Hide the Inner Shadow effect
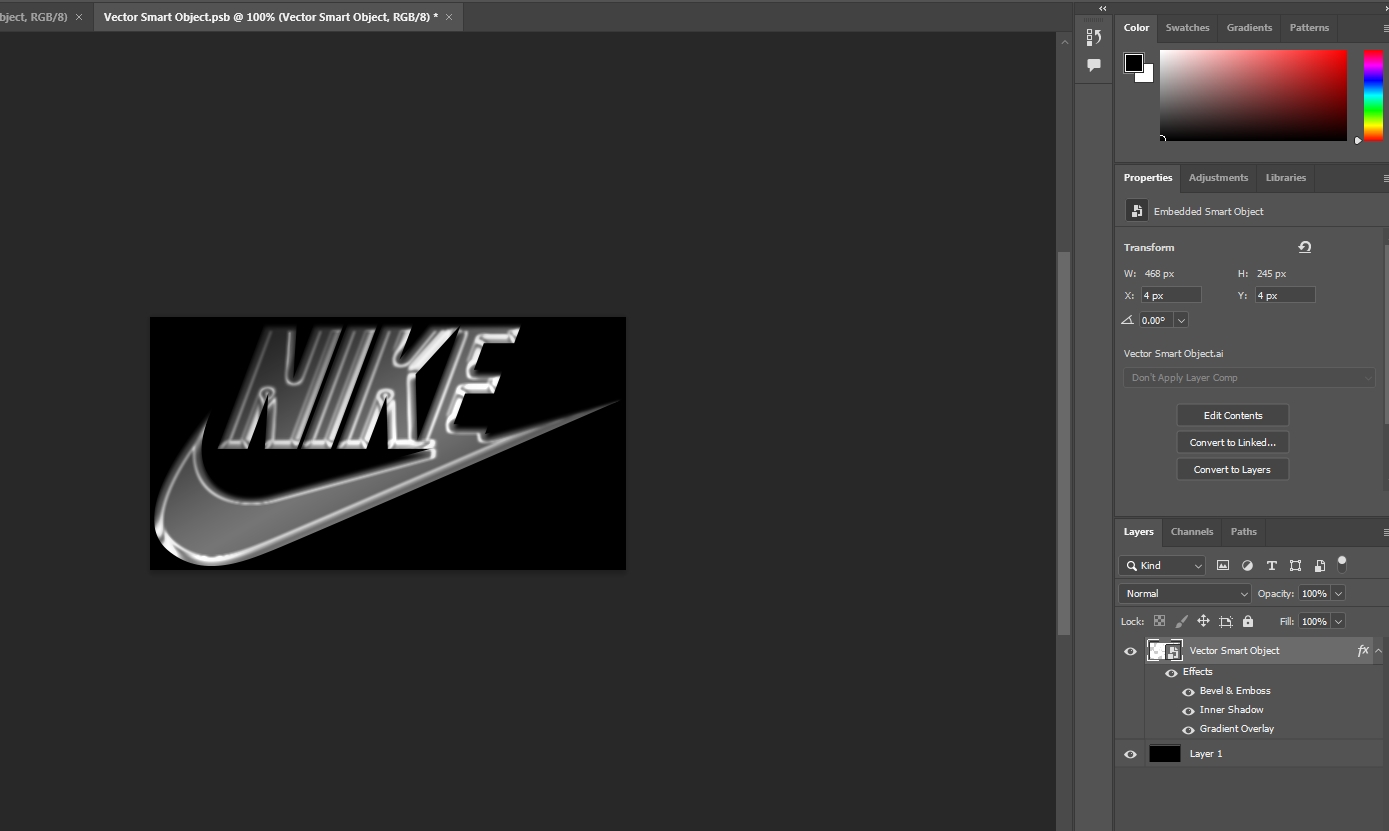1389x831 pixels. pyautogui.click(x=1188, y=711)
